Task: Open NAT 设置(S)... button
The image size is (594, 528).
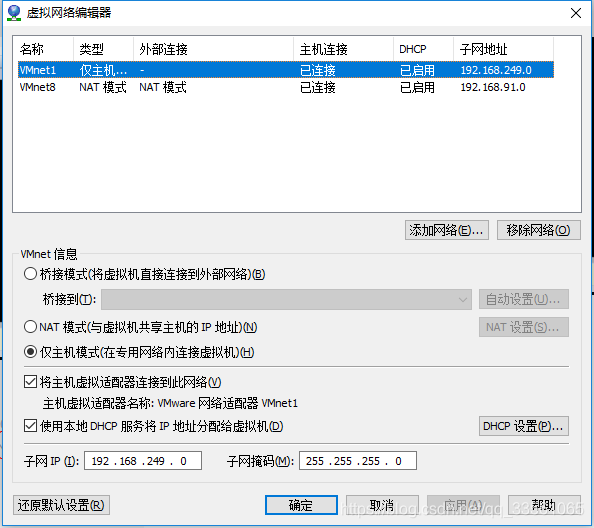Action: 524,327
